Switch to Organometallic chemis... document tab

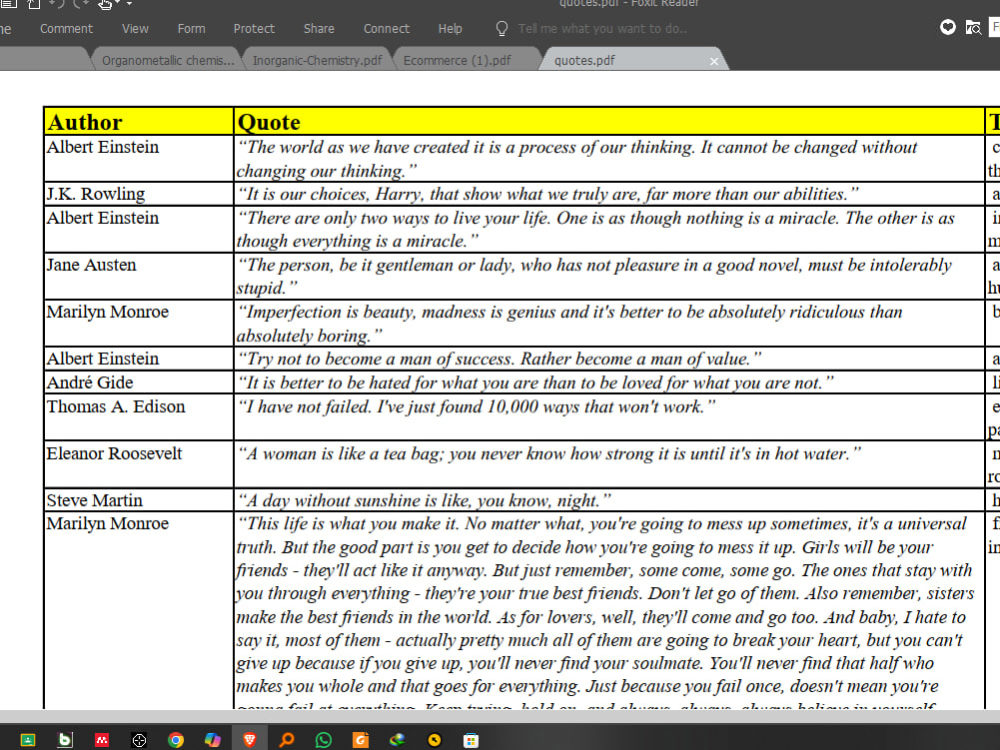pos(168,61)
